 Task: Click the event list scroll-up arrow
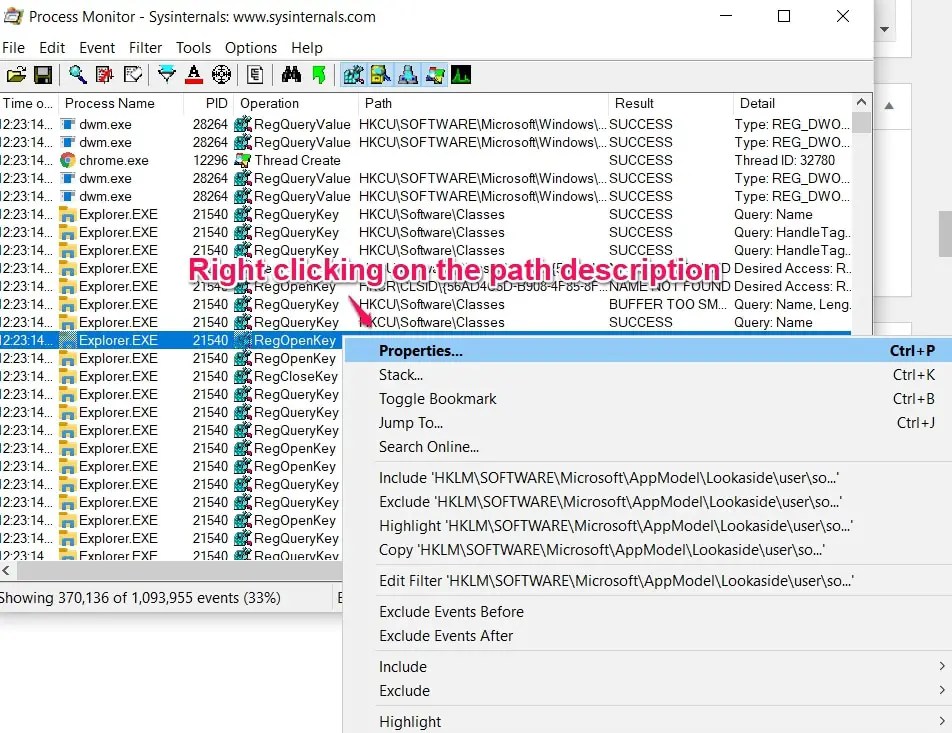(x=861, y=102)
